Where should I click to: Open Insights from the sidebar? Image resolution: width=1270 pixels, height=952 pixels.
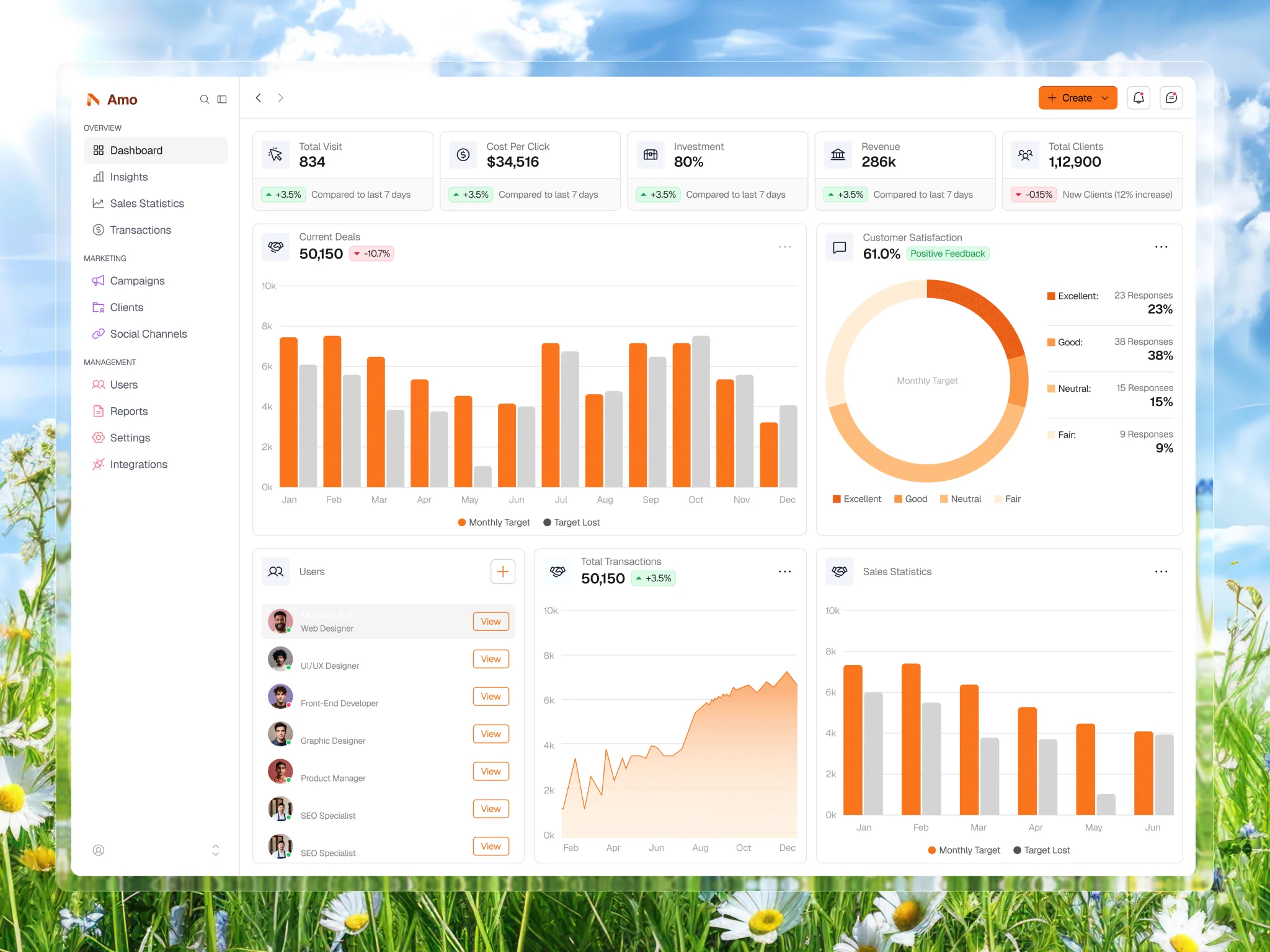(x=156, y=177)
